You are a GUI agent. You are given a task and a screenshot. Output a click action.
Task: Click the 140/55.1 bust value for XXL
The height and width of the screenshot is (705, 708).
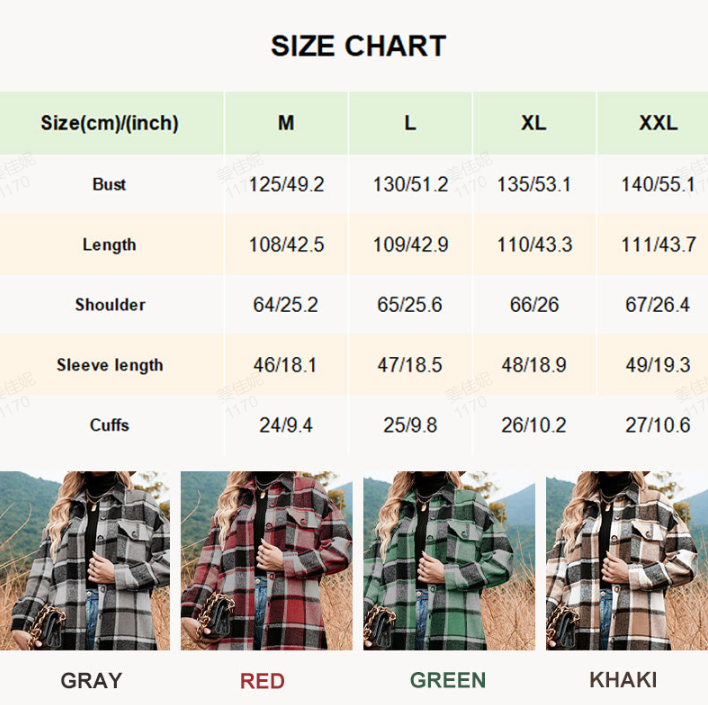(658, 185)
